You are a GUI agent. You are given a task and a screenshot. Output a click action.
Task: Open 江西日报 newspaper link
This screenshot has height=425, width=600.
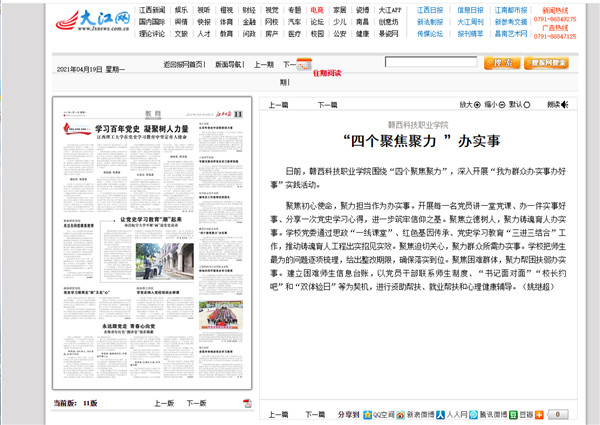click(430, 10)
